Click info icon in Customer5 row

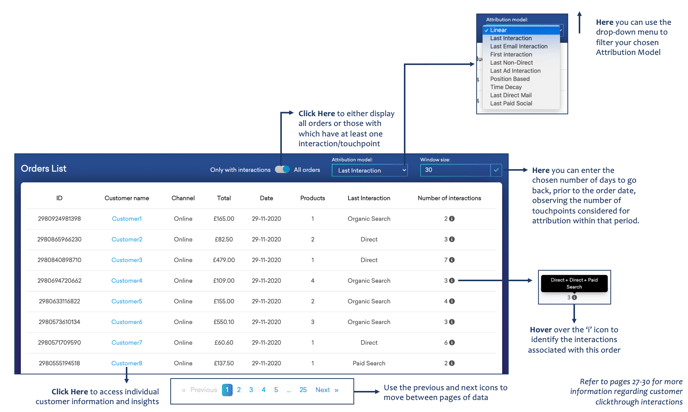pos(452,301)
